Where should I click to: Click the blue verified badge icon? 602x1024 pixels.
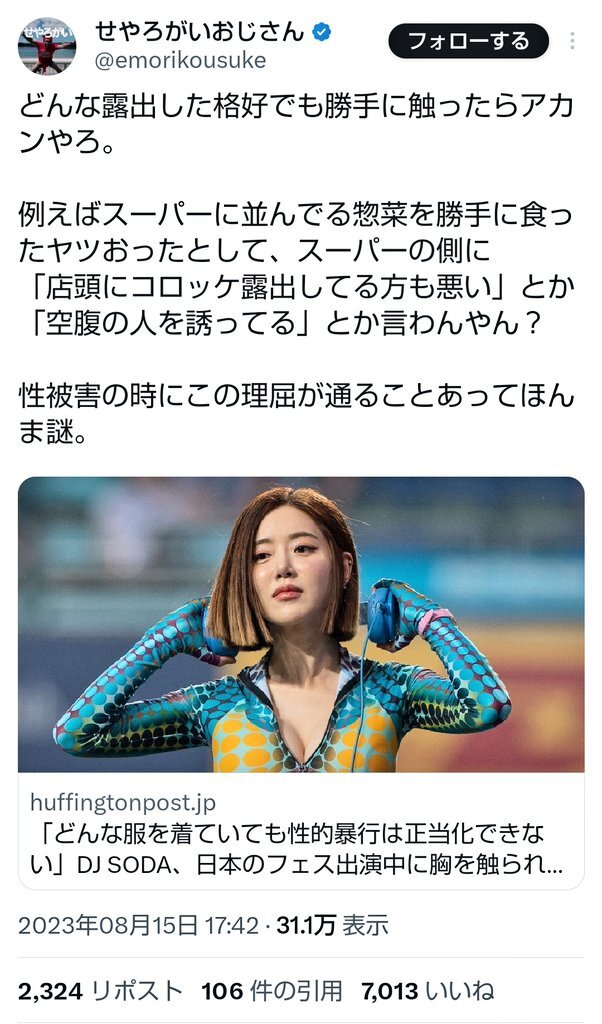tap(321, 31)
